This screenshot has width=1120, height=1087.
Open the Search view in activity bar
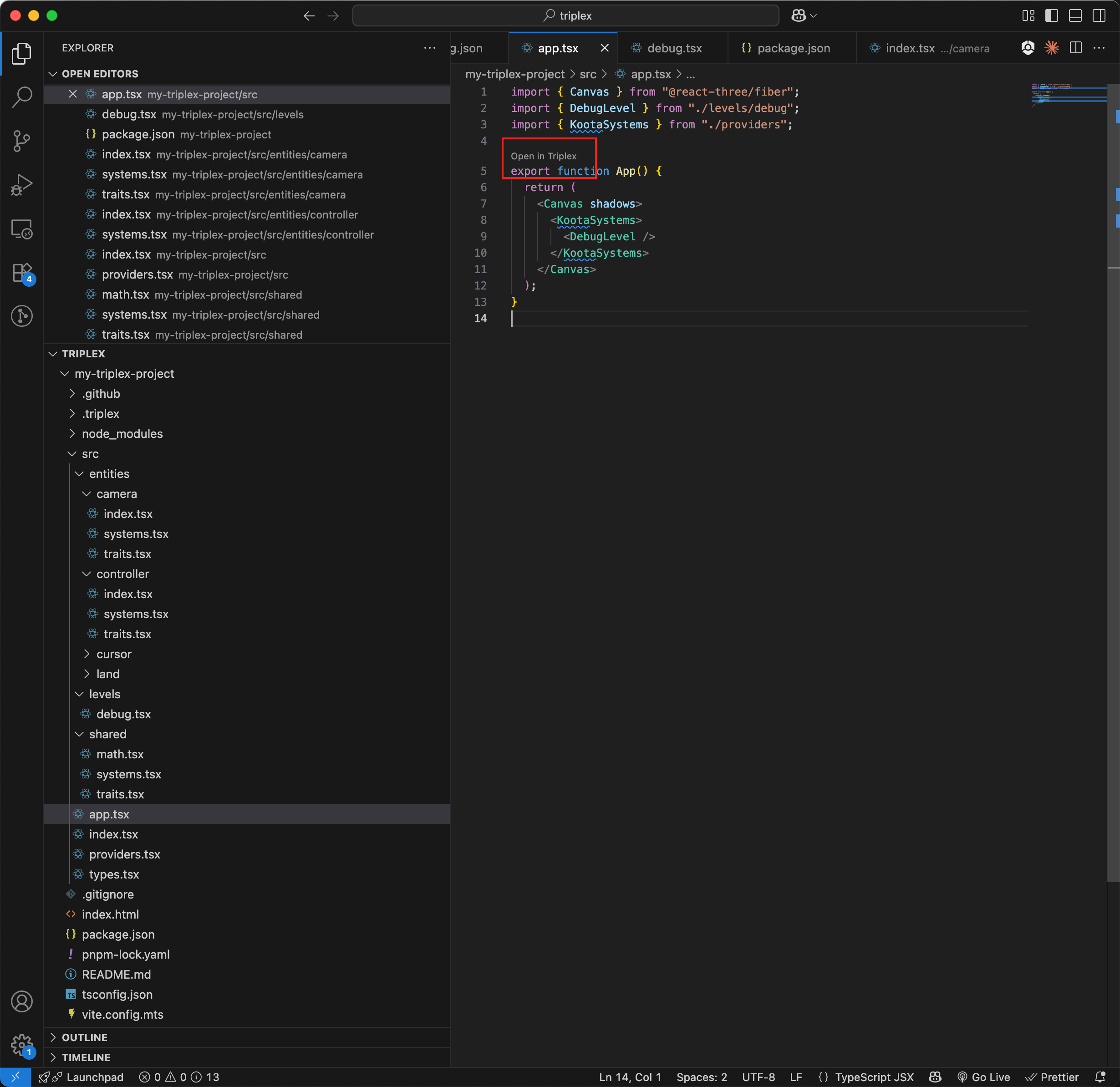[22, 97]
